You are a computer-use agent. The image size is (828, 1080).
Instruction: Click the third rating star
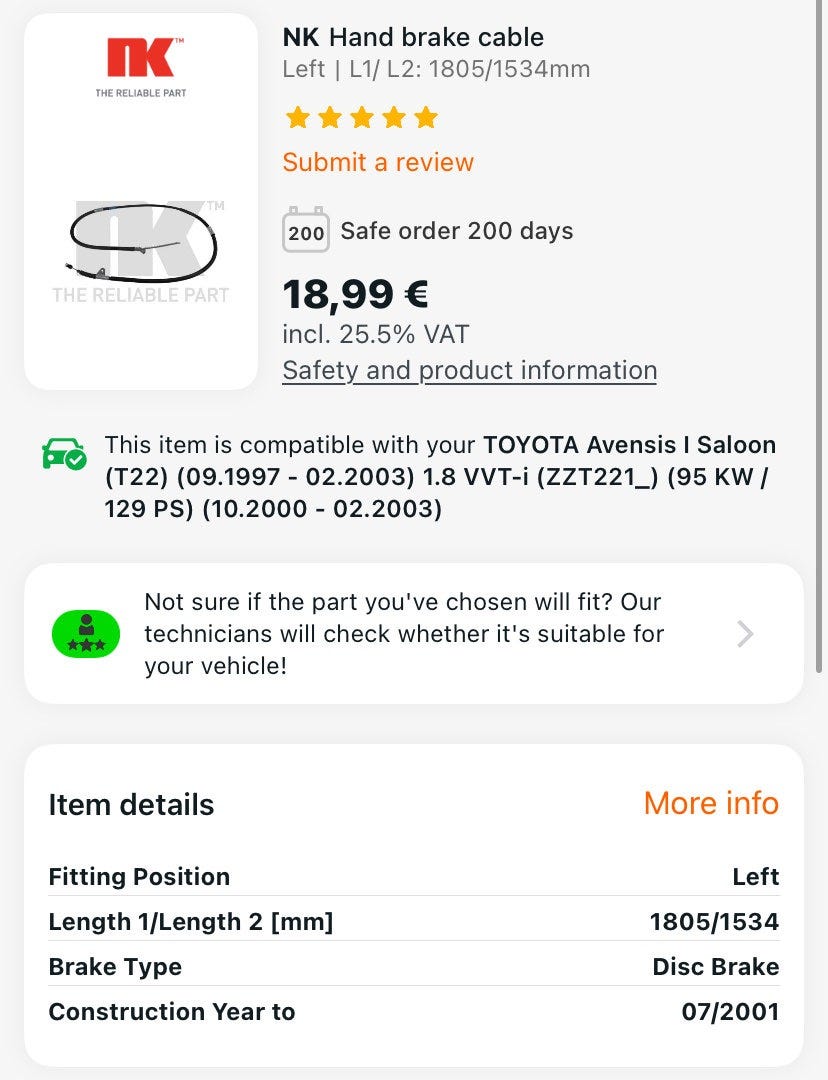point(361,118)
